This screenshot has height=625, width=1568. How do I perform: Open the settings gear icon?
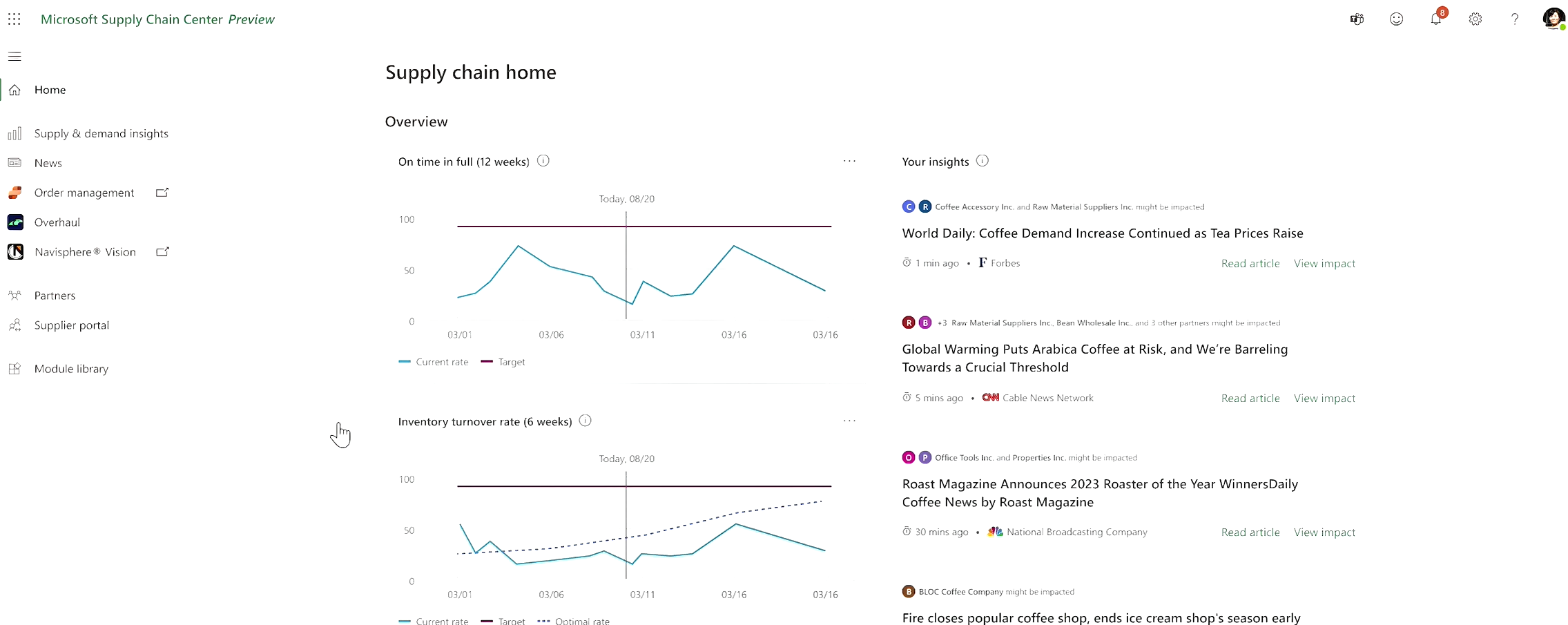coord(1475,19)
